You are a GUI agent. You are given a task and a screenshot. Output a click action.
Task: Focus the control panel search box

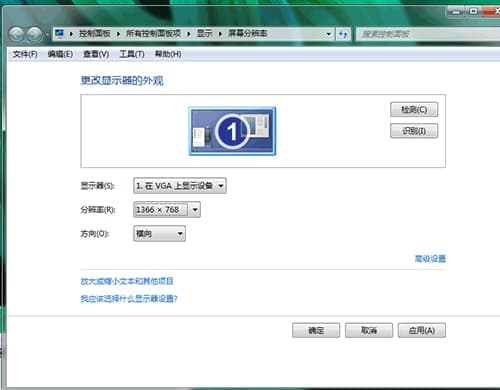click(x=428, y=34)
